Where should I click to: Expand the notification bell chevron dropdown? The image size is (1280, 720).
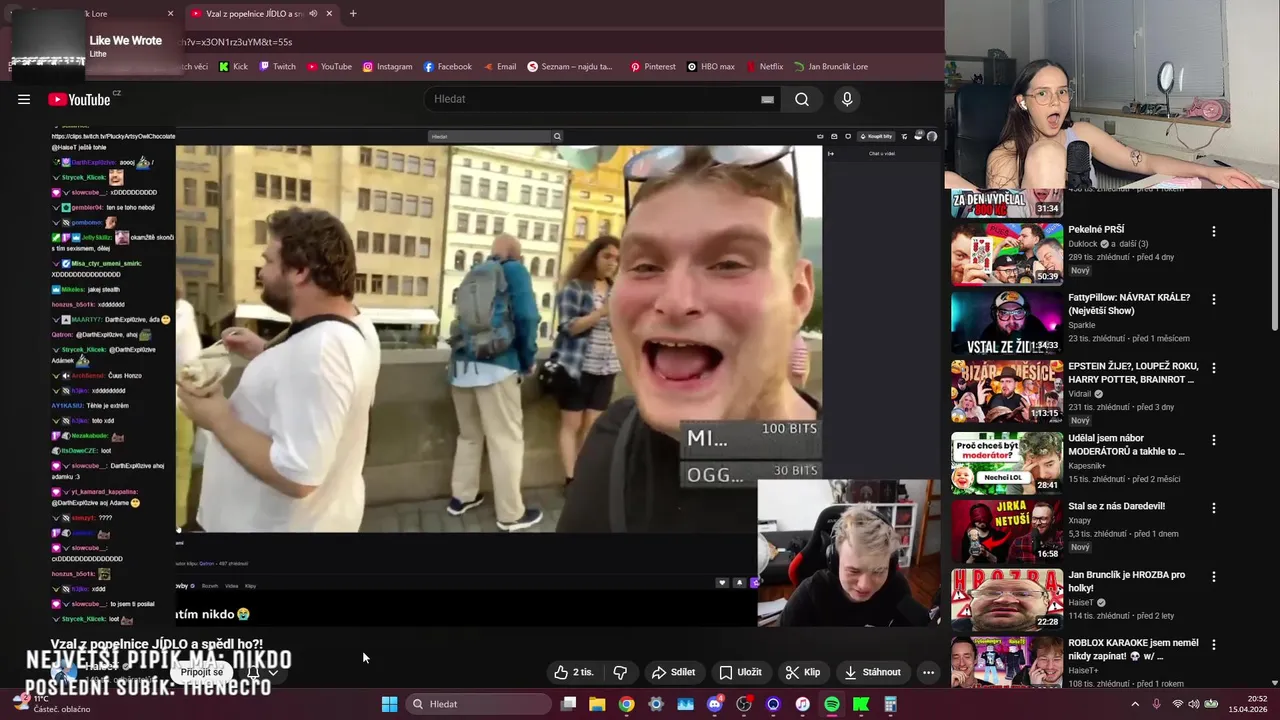point(273,672)
